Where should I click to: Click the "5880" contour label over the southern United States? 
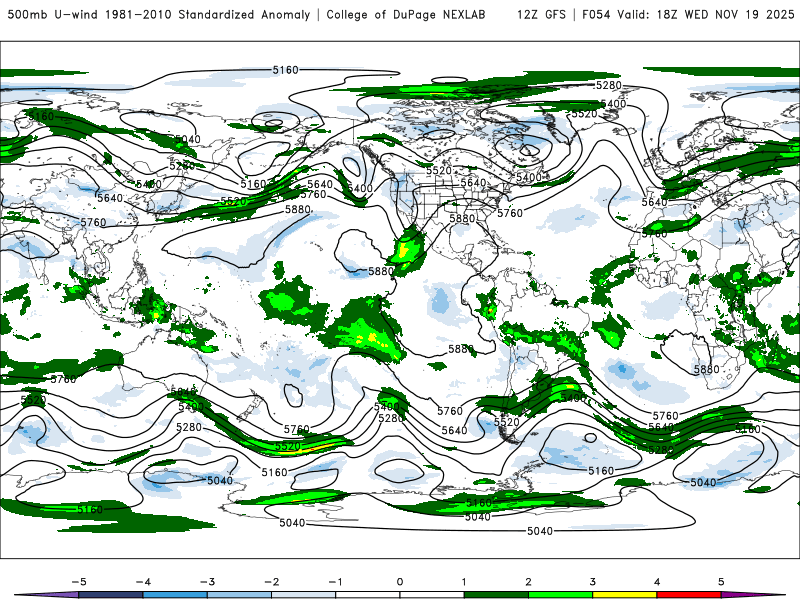click(462, 218)
